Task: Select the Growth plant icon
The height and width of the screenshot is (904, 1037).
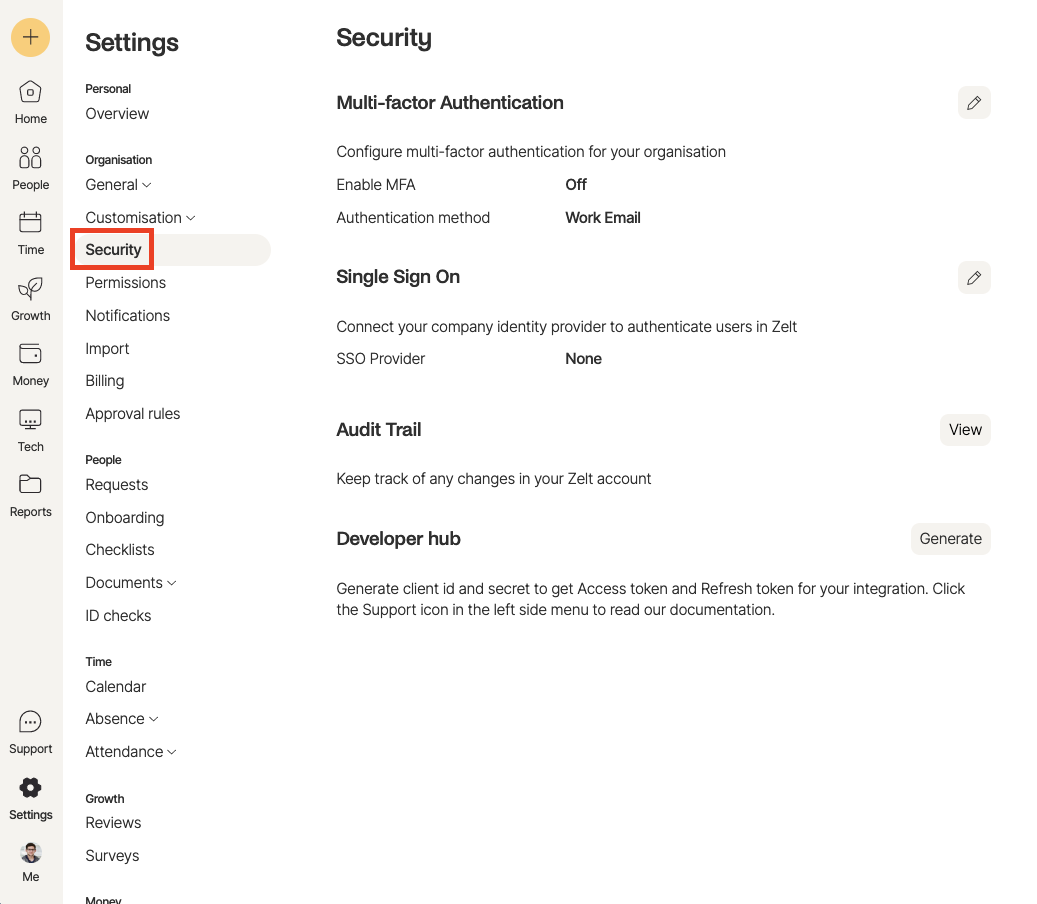Action: [x=30, y=288]
